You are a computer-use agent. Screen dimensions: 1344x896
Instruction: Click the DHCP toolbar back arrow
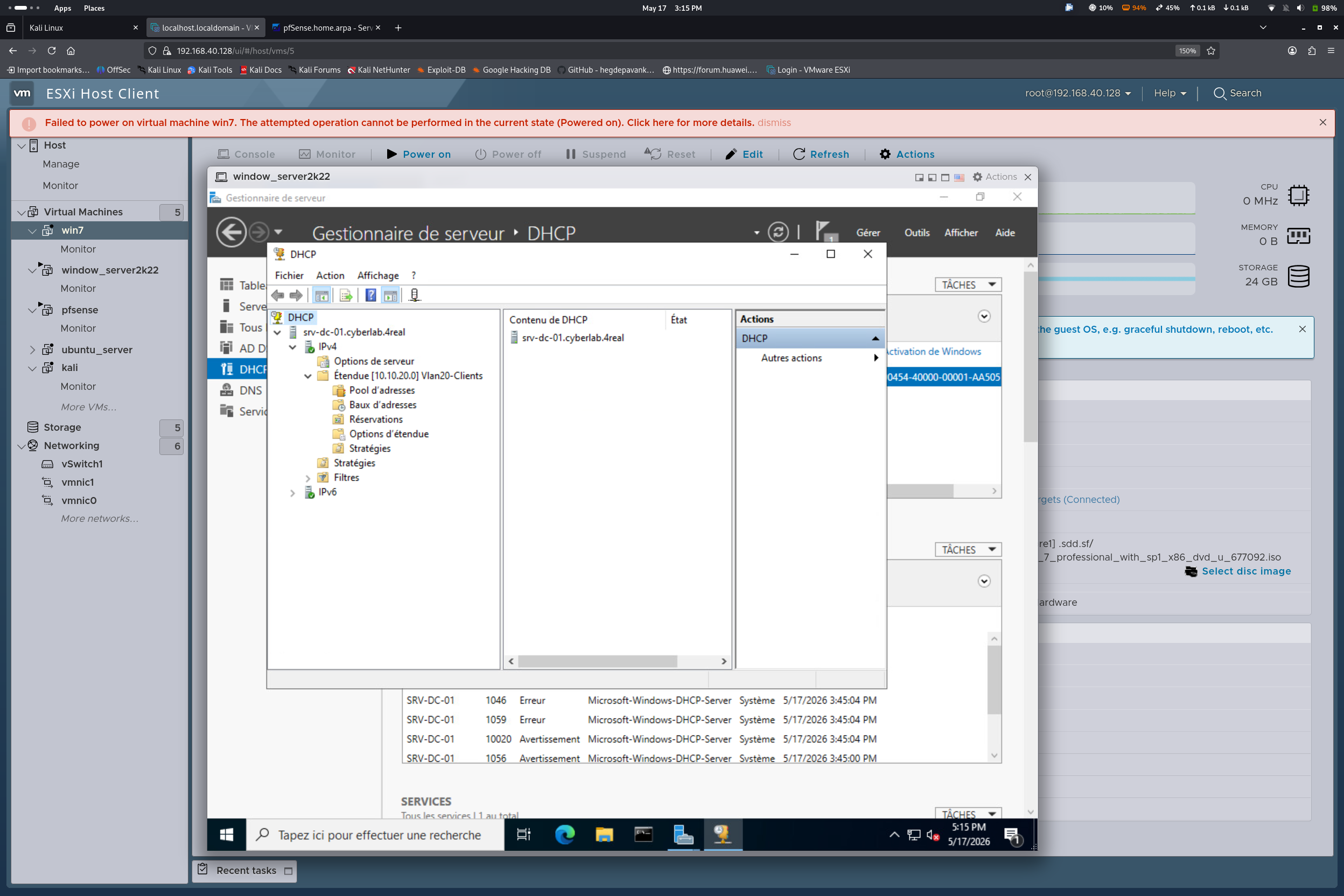pos(278,296)
